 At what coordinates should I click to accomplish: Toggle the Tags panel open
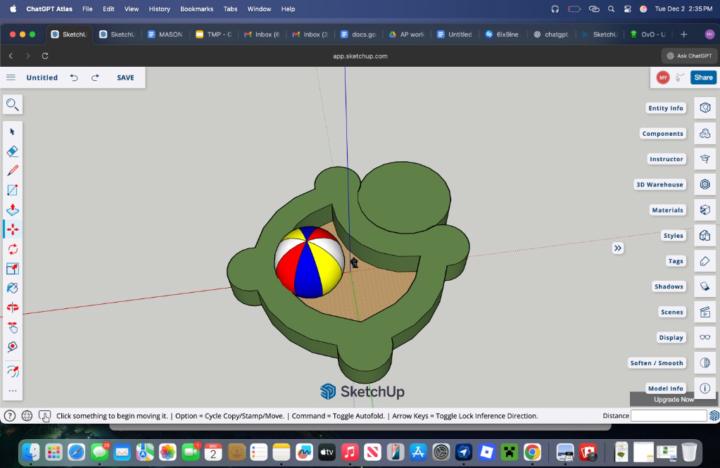pyautogui.click(x=705, y=261)
